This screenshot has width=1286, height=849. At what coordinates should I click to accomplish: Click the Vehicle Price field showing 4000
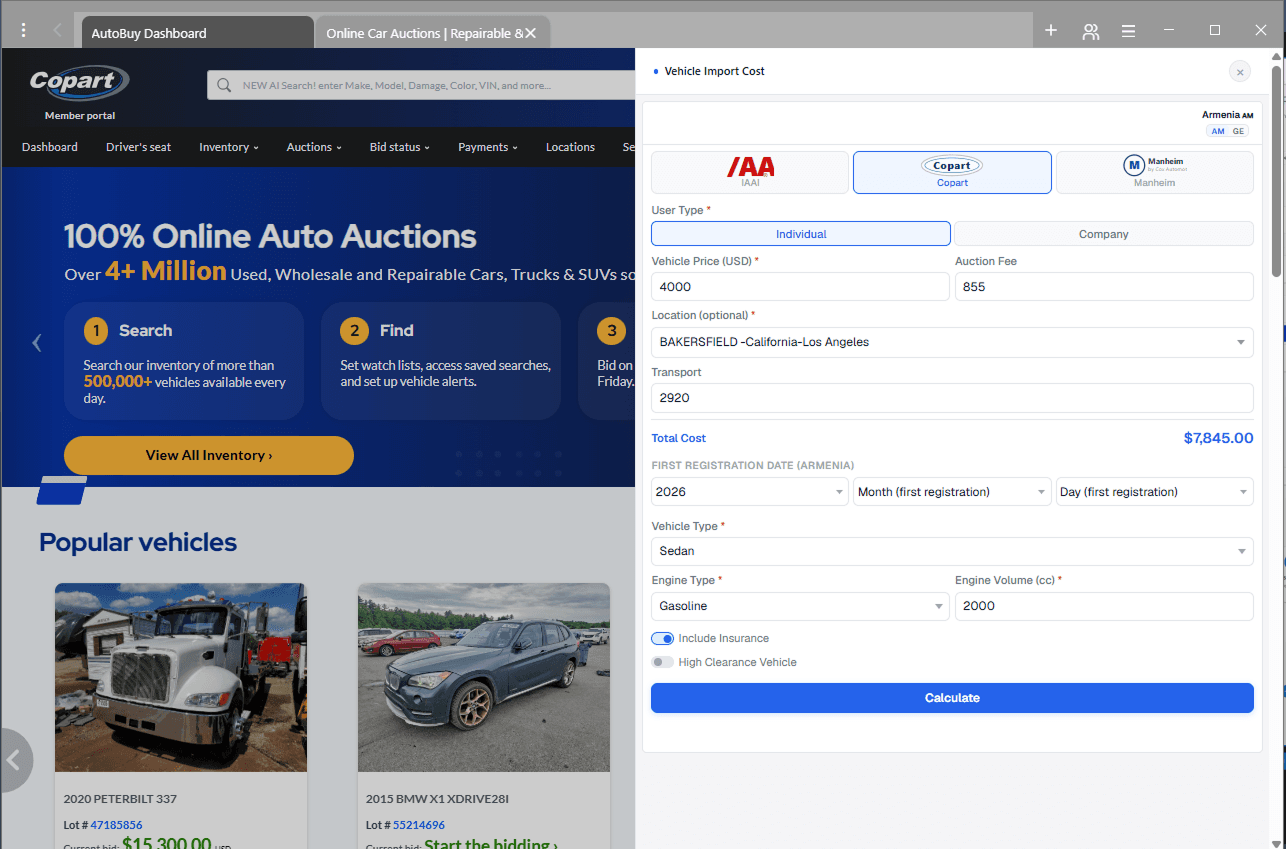[x=800, y=286]
